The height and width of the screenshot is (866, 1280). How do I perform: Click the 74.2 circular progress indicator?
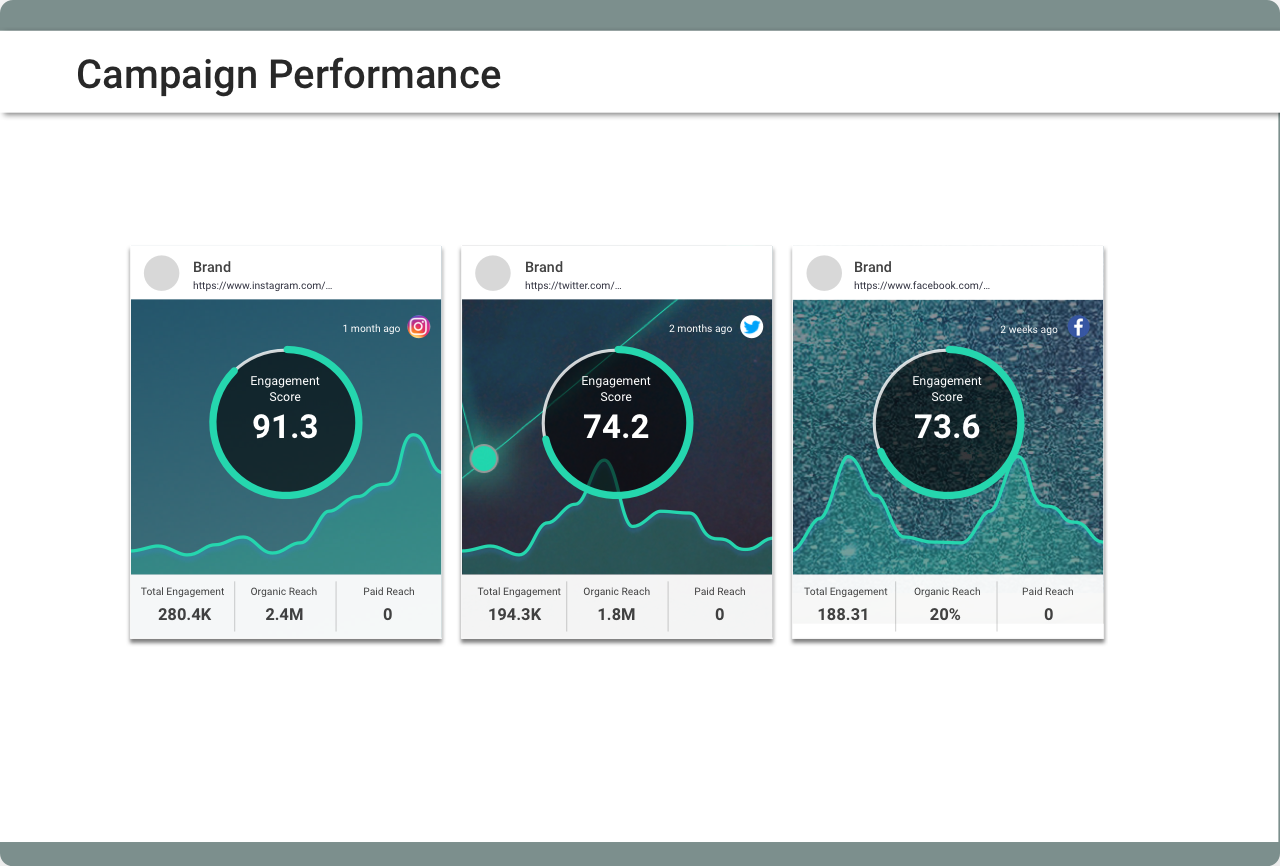click(x=616, y=422)
